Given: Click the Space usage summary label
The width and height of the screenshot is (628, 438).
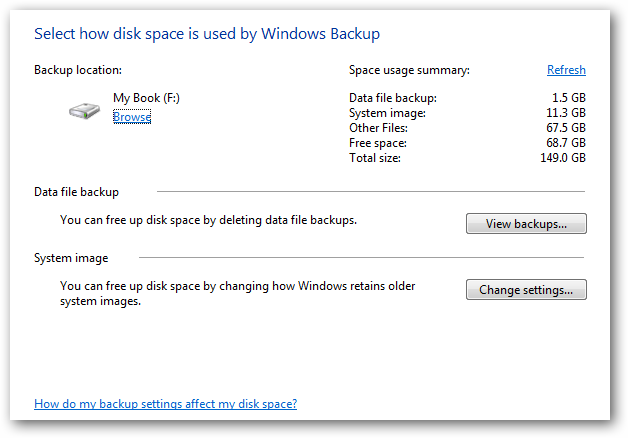Looking at the screenshot, I should click(x=409, y=70).
